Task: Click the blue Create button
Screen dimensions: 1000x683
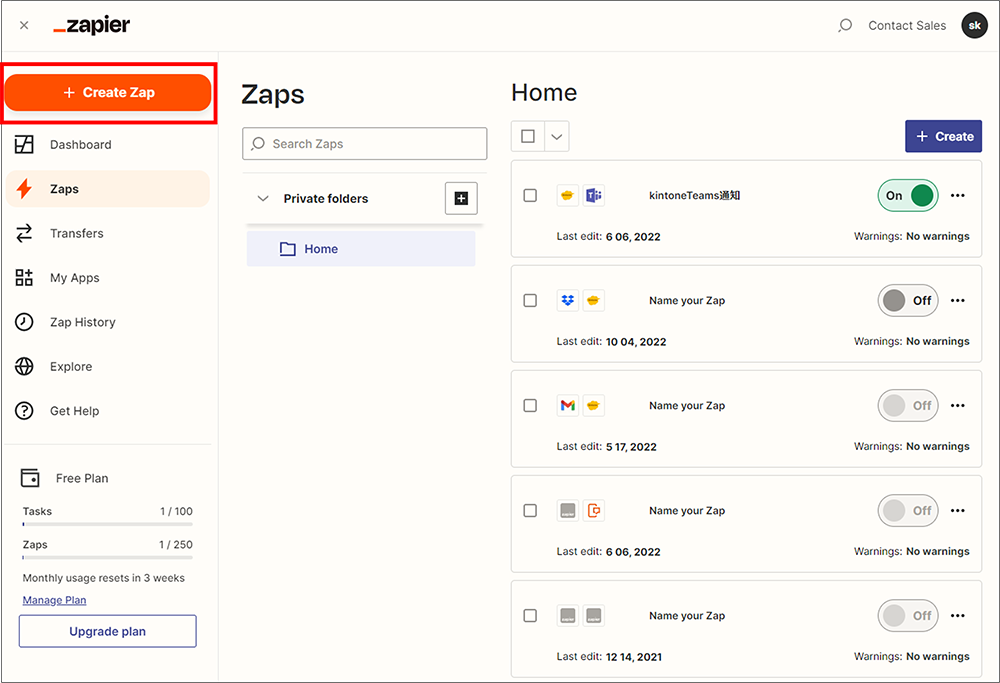Action: click(943, 136)
